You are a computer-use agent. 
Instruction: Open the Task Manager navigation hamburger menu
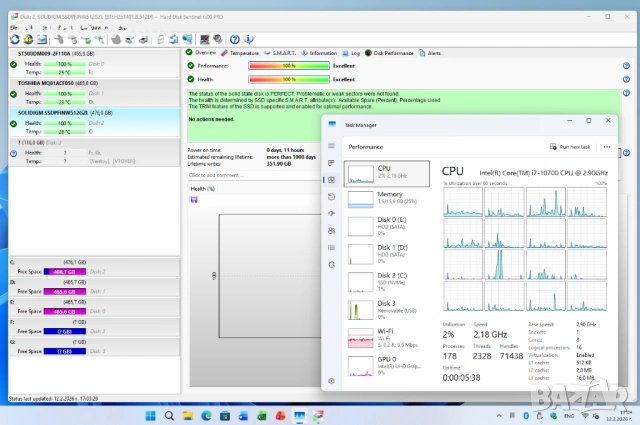pos(331,145)
